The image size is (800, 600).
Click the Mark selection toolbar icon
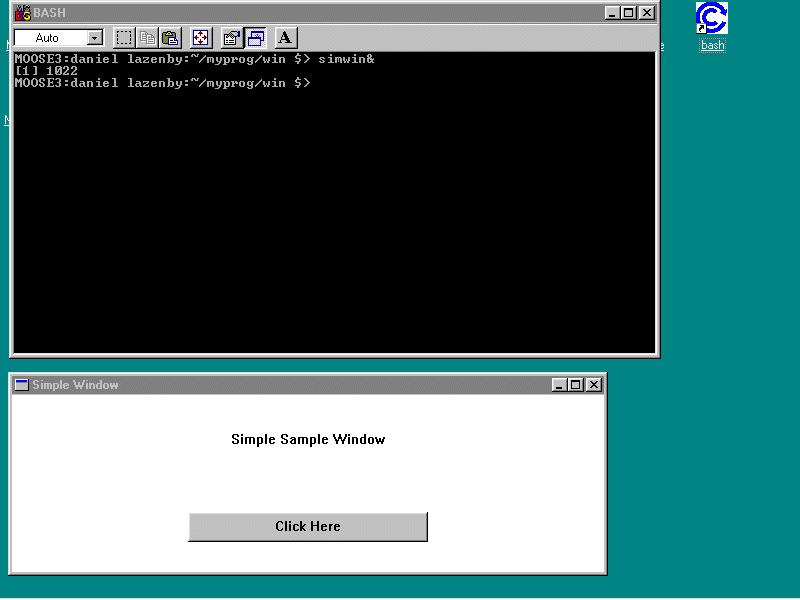(124, 38)
